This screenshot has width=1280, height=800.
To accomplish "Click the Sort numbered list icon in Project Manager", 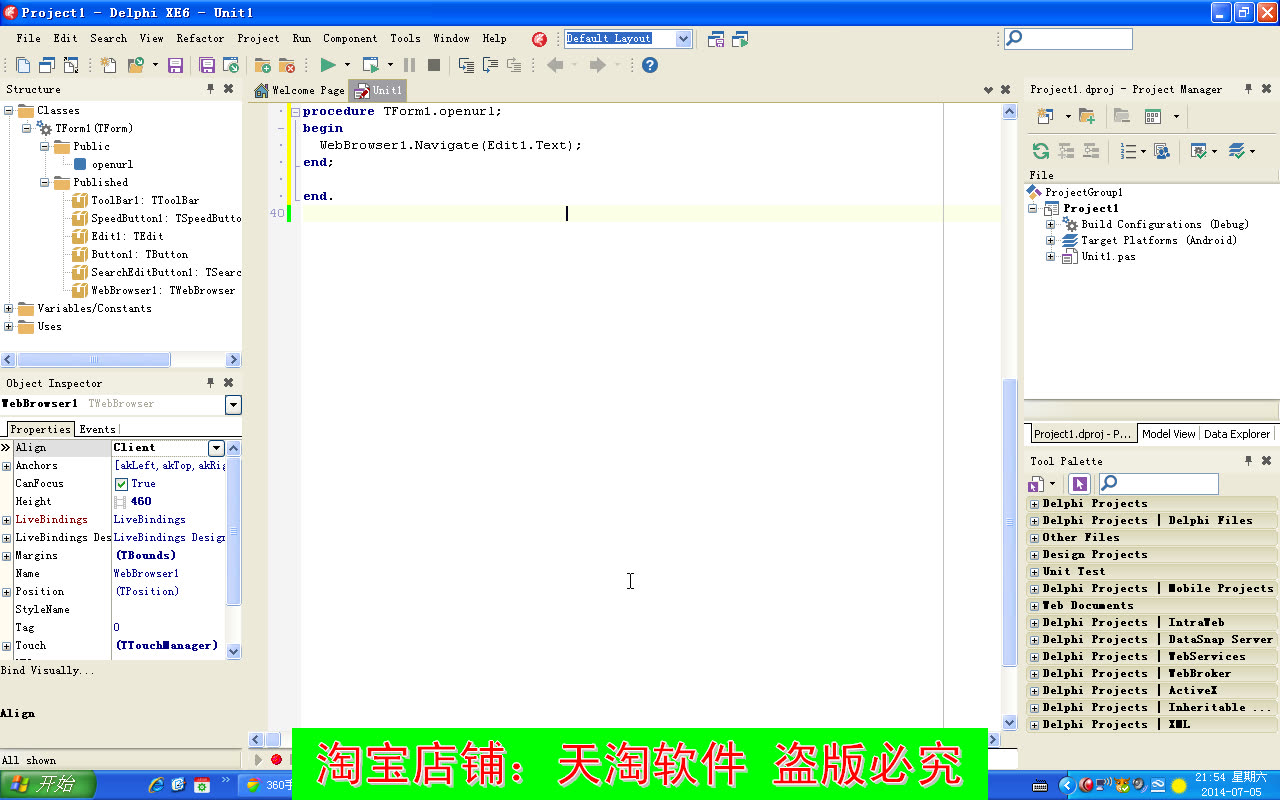I will (x=1128, y=151).
